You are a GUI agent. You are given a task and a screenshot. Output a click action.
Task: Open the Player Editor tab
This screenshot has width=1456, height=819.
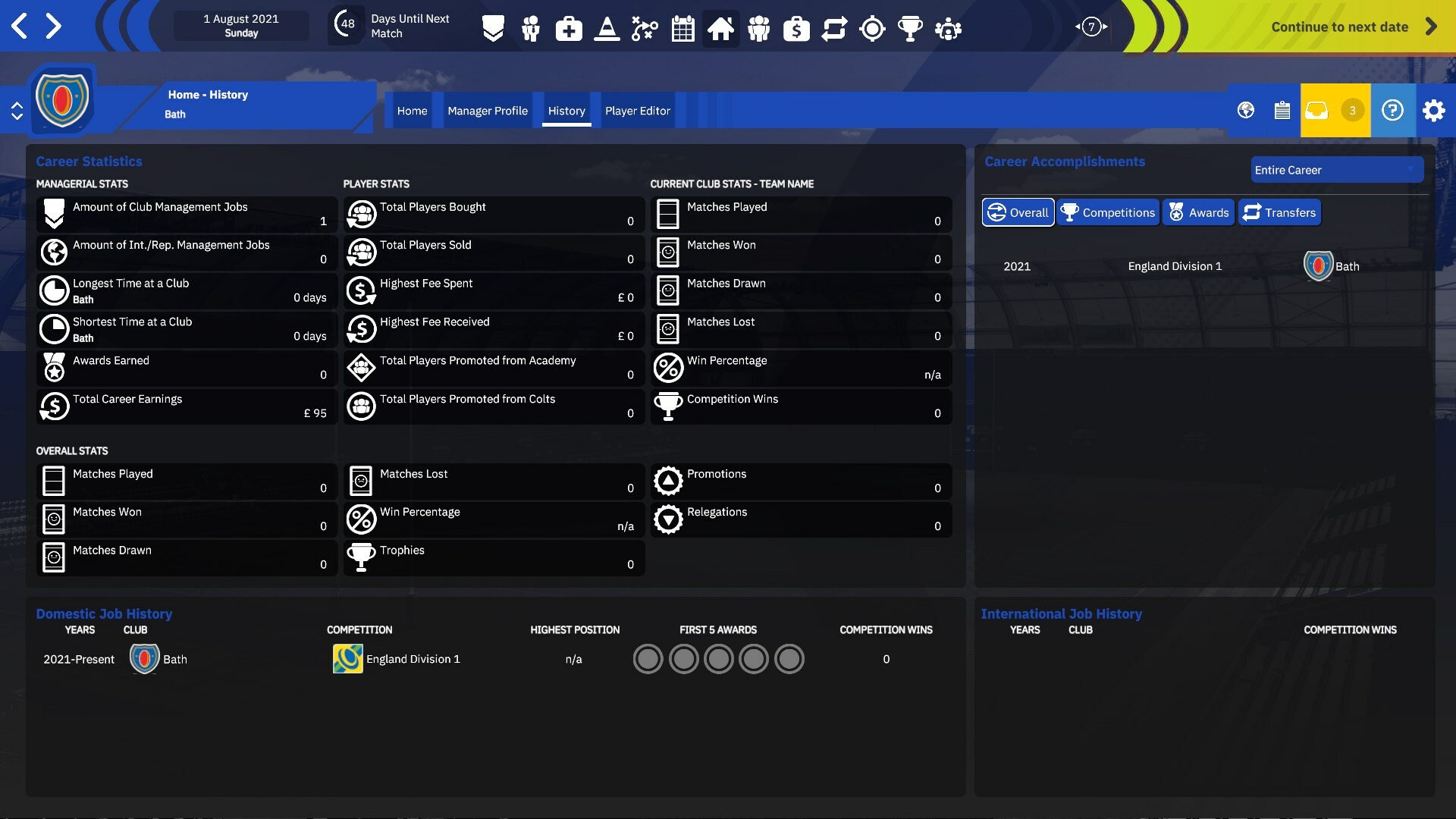[x=638, y=110]
